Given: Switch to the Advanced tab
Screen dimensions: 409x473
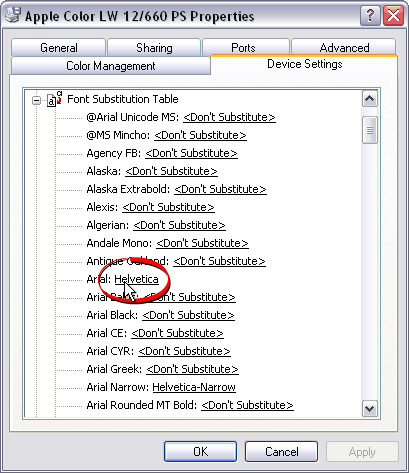Looking at the screenshot, I should tap(344, 48).
